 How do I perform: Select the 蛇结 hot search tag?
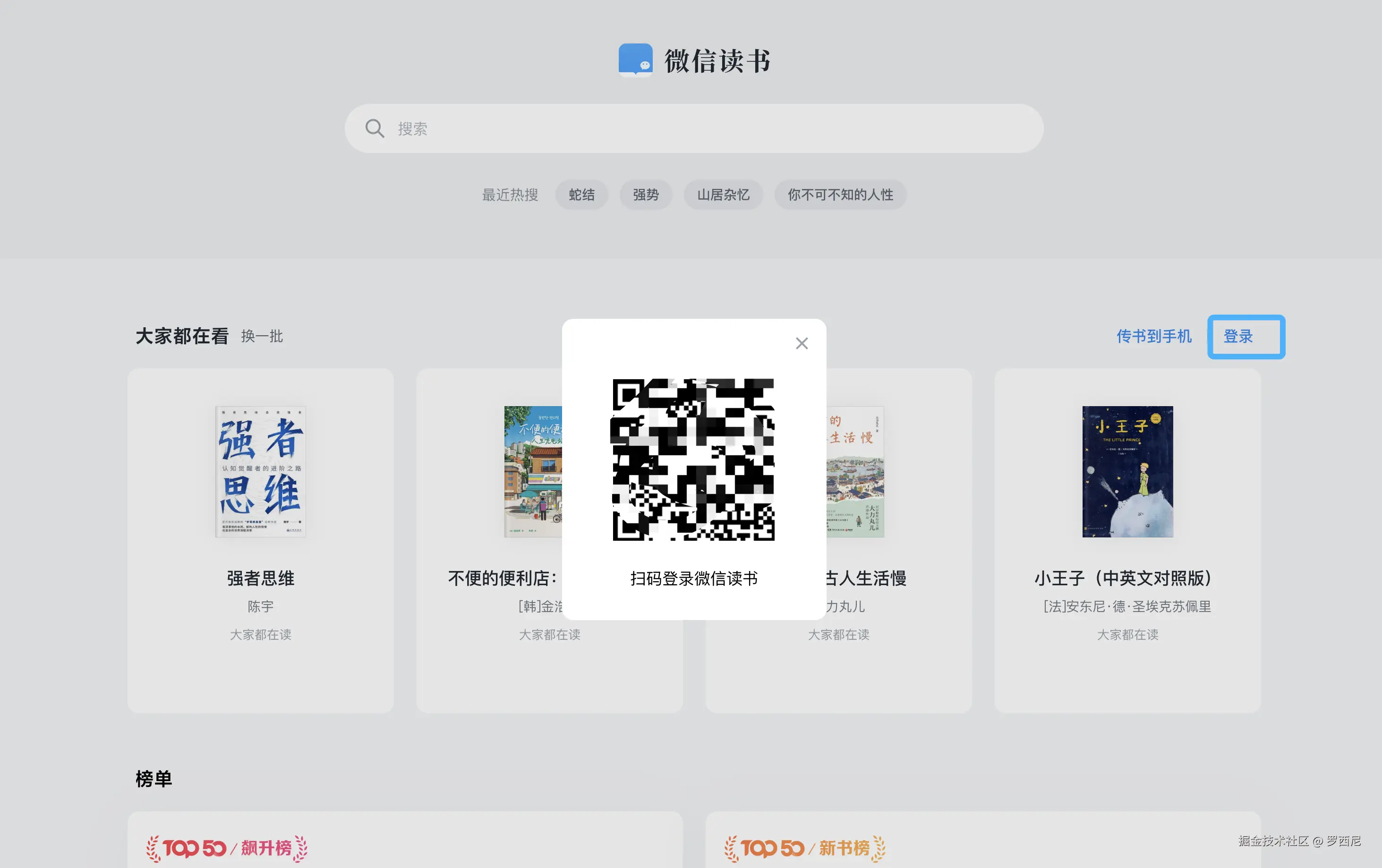[581, 195]
